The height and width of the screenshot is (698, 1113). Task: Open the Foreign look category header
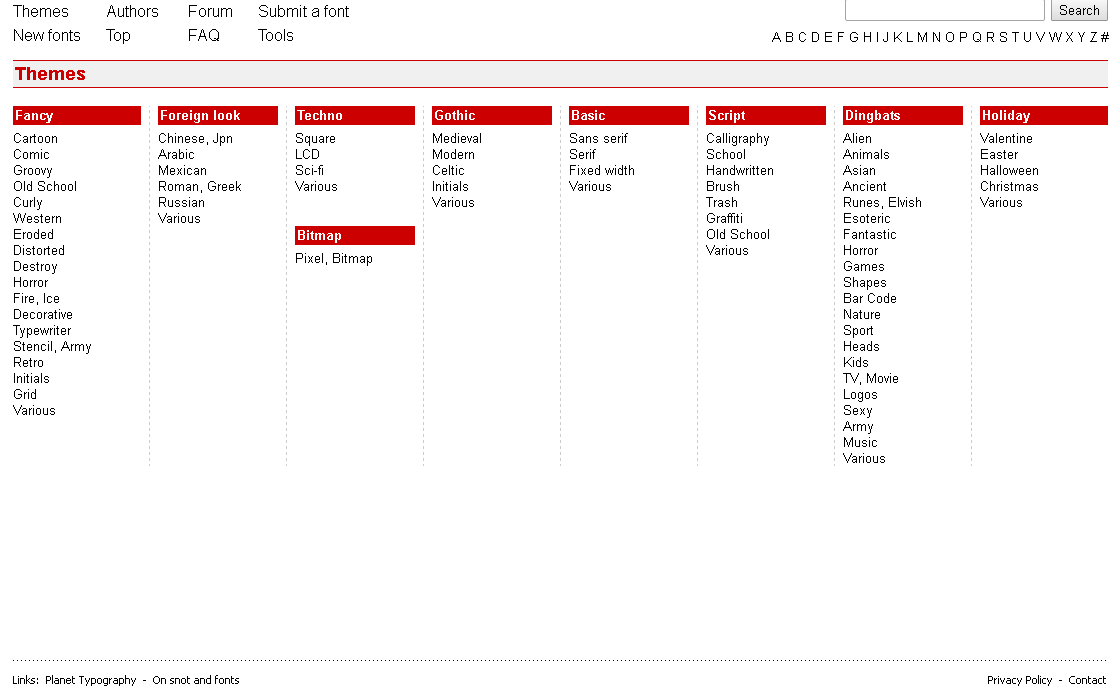click(x=218, y=116)
